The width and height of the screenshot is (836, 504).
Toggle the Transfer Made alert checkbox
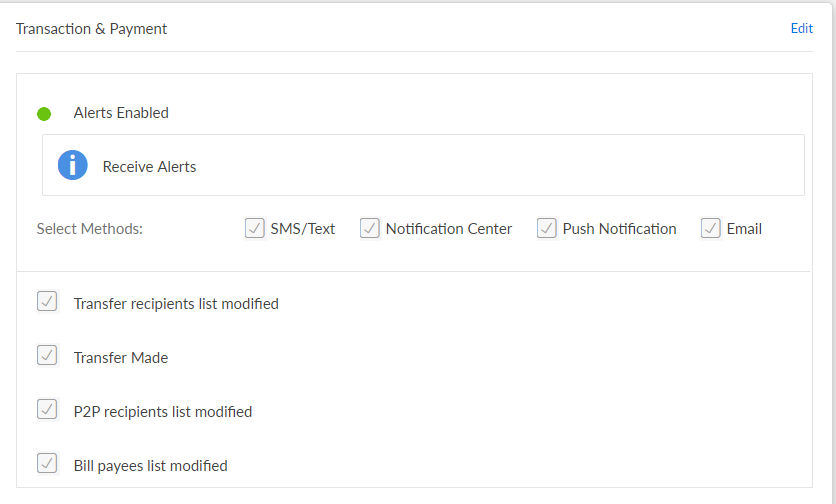47,355
